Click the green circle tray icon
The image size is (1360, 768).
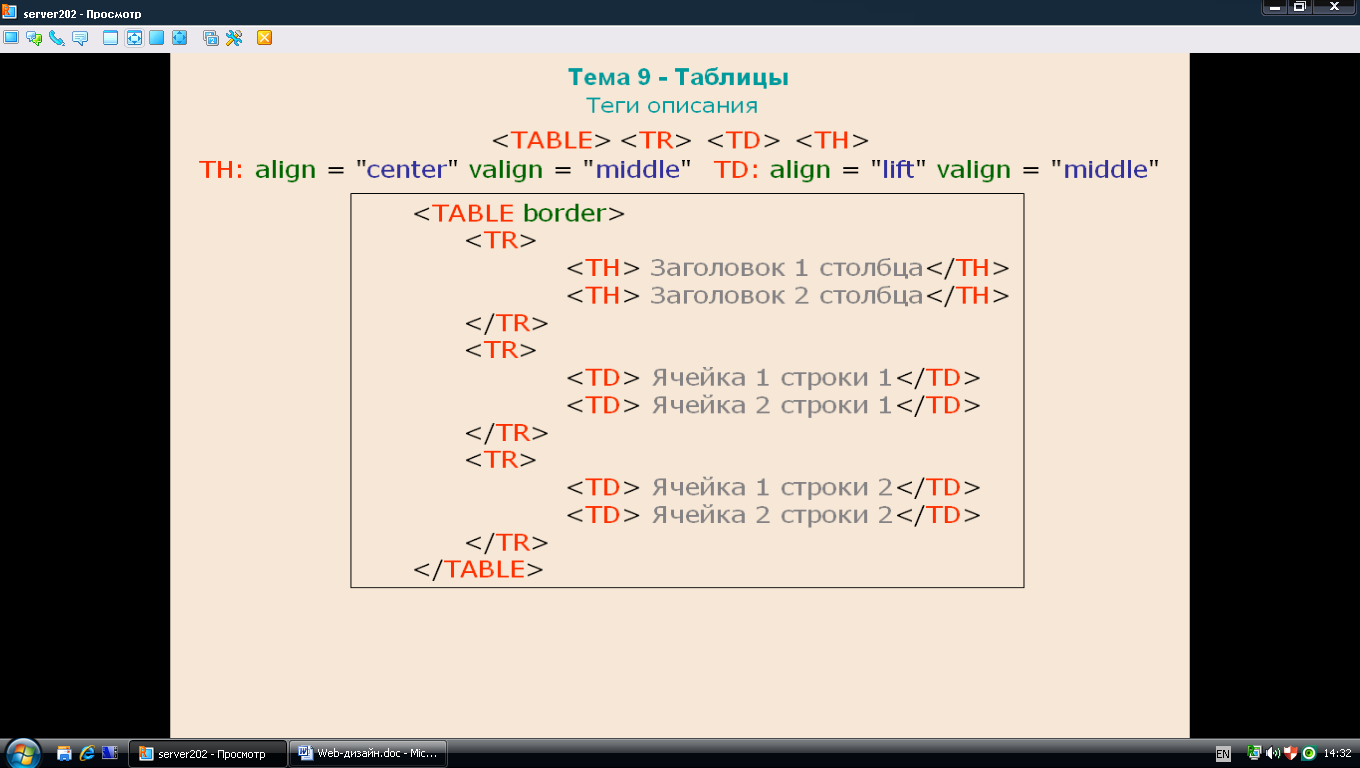tap(1308, 753)
